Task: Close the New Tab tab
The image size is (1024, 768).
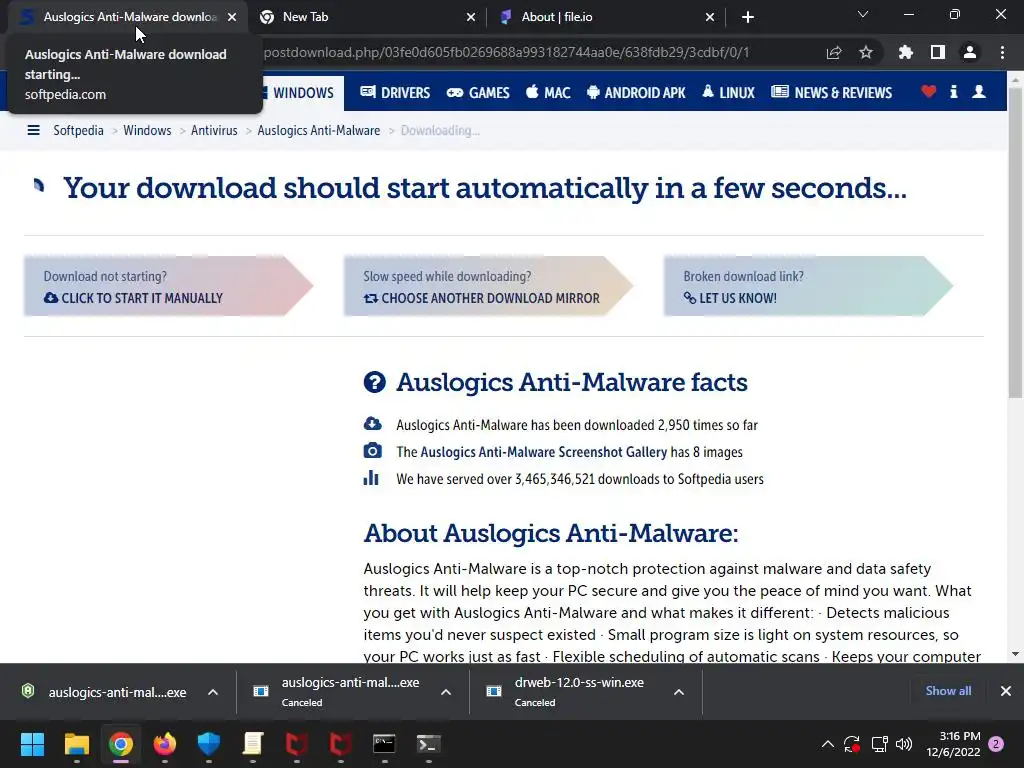Action: pos(471,17)
